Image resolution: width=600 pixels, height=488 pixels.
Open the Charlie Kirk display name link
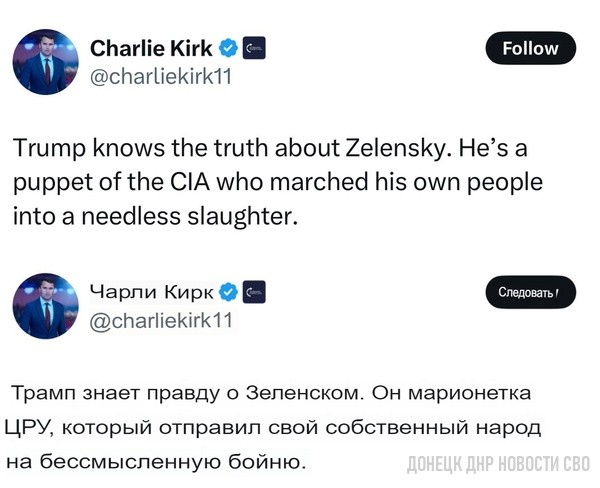coord(153,48)
